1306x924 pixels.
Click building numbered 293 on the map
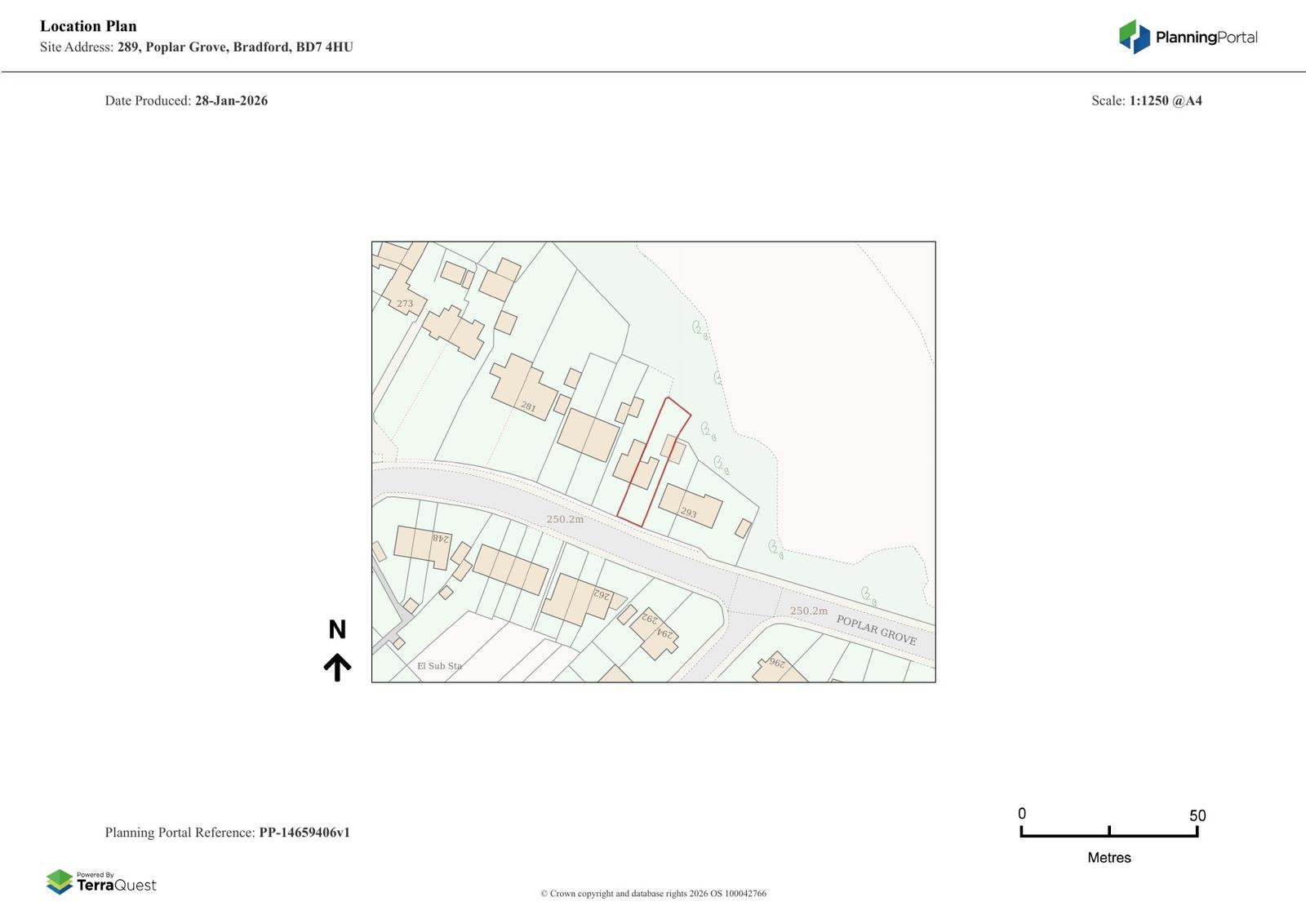tap(690, 507)
